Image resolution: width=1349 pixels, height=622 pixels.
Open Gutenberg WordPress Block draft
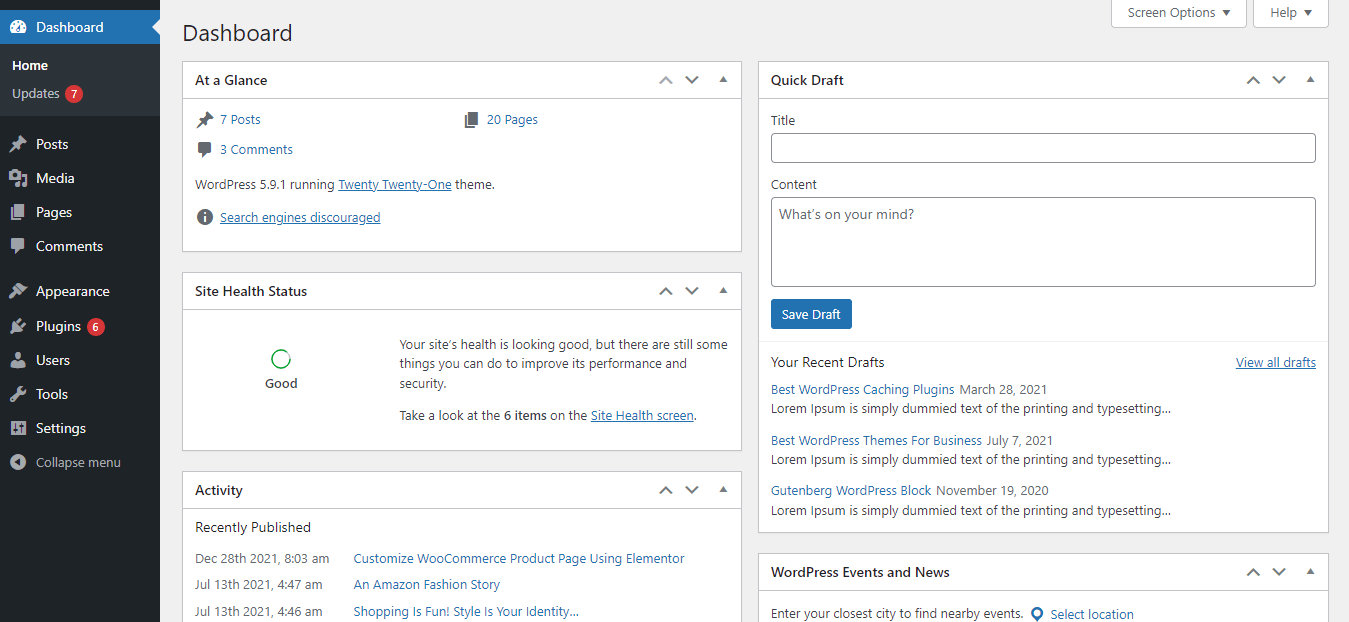point(851,491)
